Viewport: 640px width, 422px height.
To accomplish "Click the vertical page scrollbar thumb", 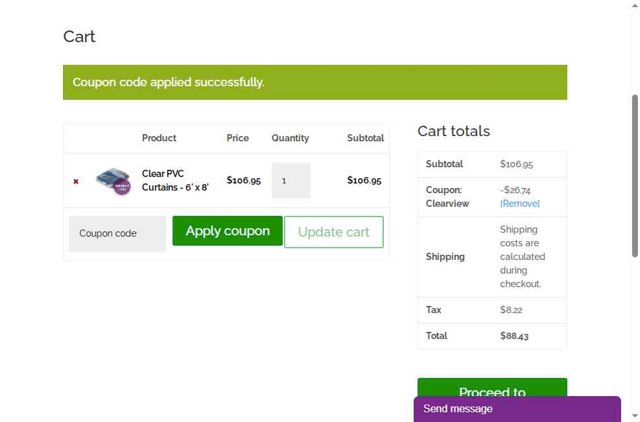I will 635,176.
